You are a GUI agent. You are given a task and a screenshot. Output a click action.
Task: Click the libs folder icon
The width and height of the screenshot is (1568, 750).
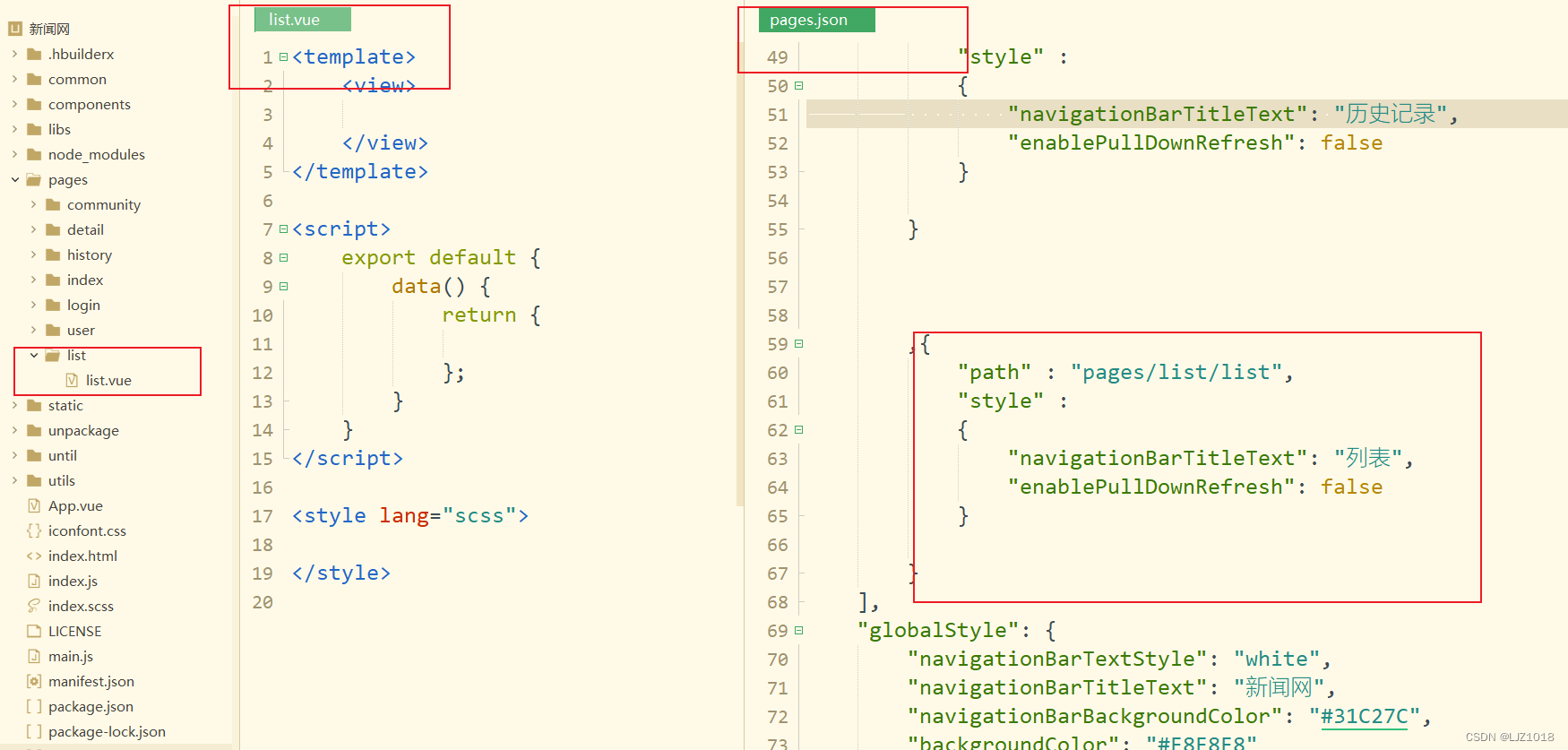[34, 129]
